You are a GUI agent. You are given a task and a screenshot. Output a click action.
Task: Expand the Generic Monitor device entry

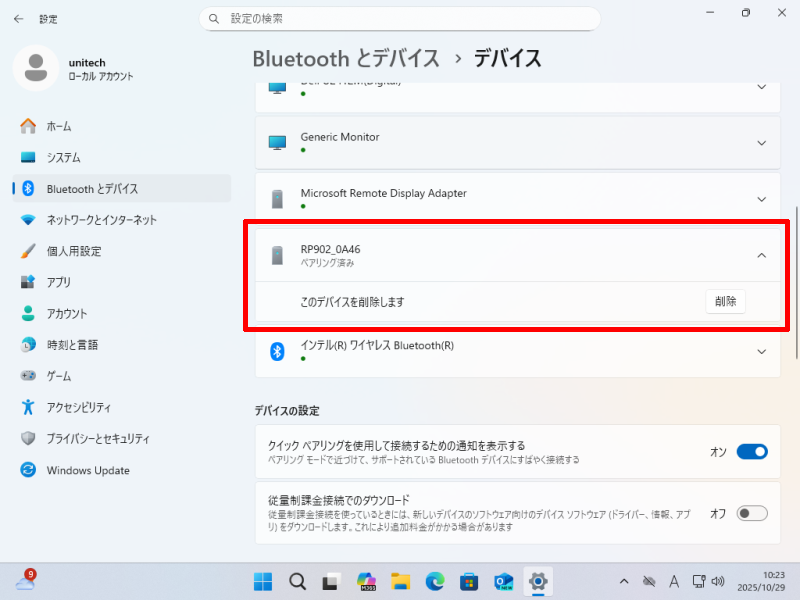[x=761, y=143]
